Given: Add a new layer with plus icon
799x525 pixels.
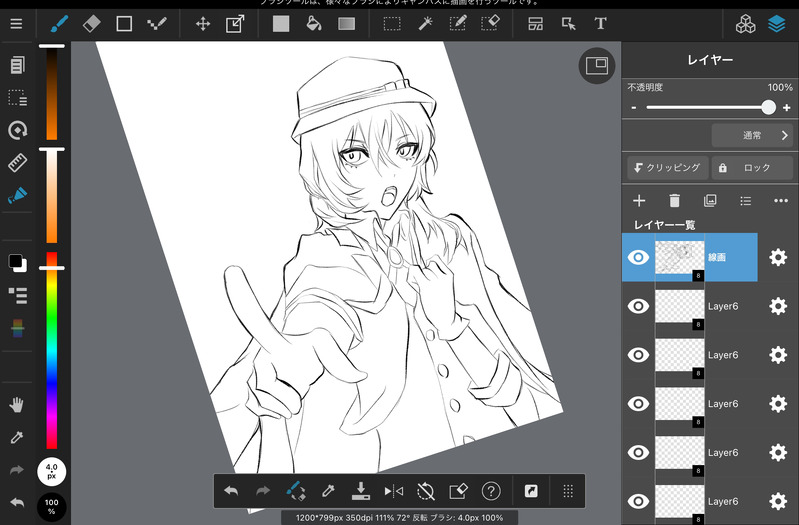Looking at the screenshot, I should [639, 201].
